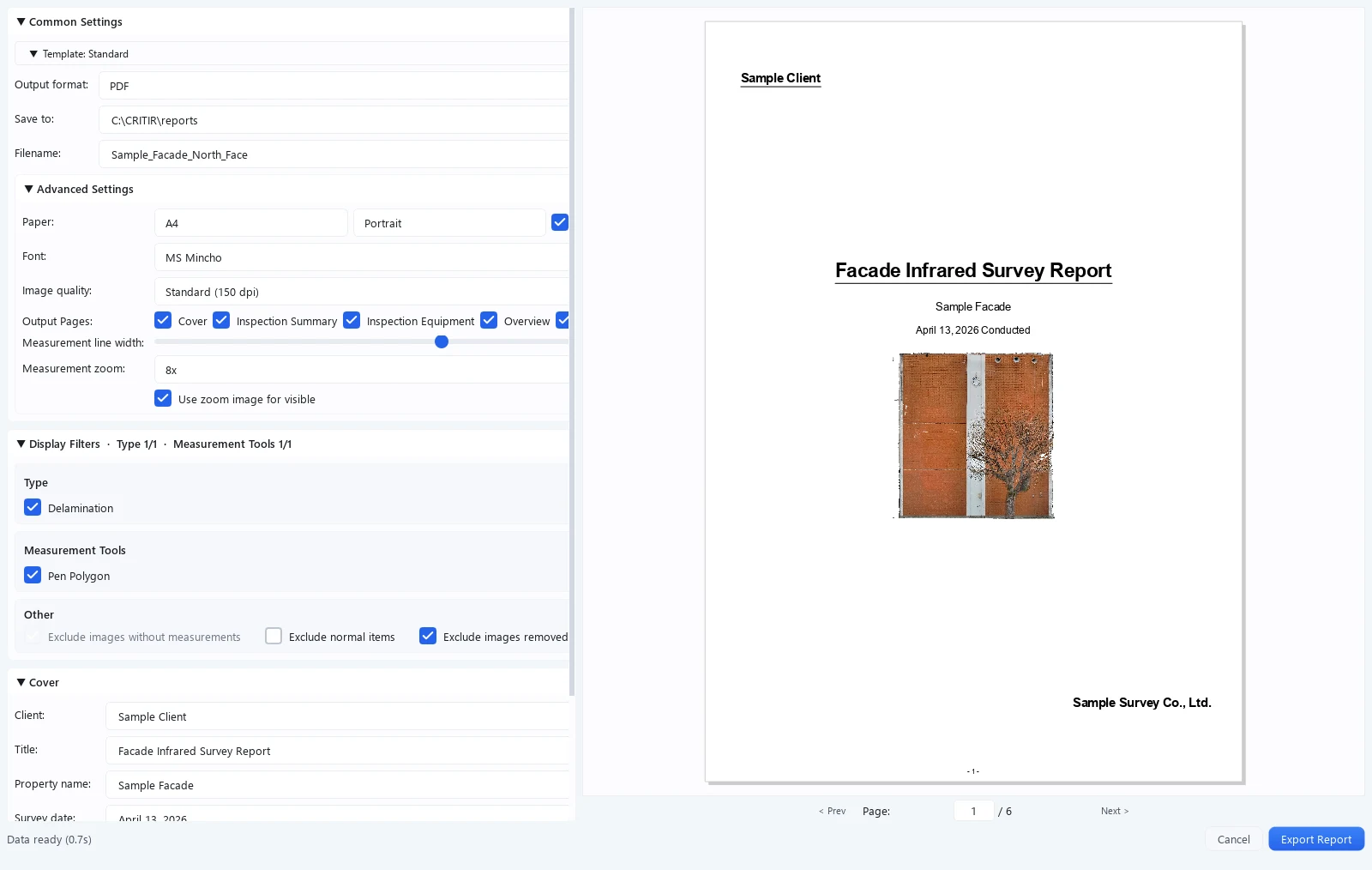Uncheck the Cover output page checkbox
The width and height of the screenshot is (1372, 870).
point(163,320)
